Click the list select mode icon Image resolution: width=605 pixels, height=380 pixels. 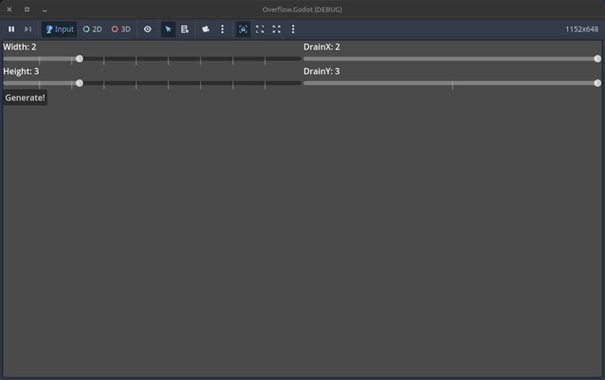tap(185, 29)
